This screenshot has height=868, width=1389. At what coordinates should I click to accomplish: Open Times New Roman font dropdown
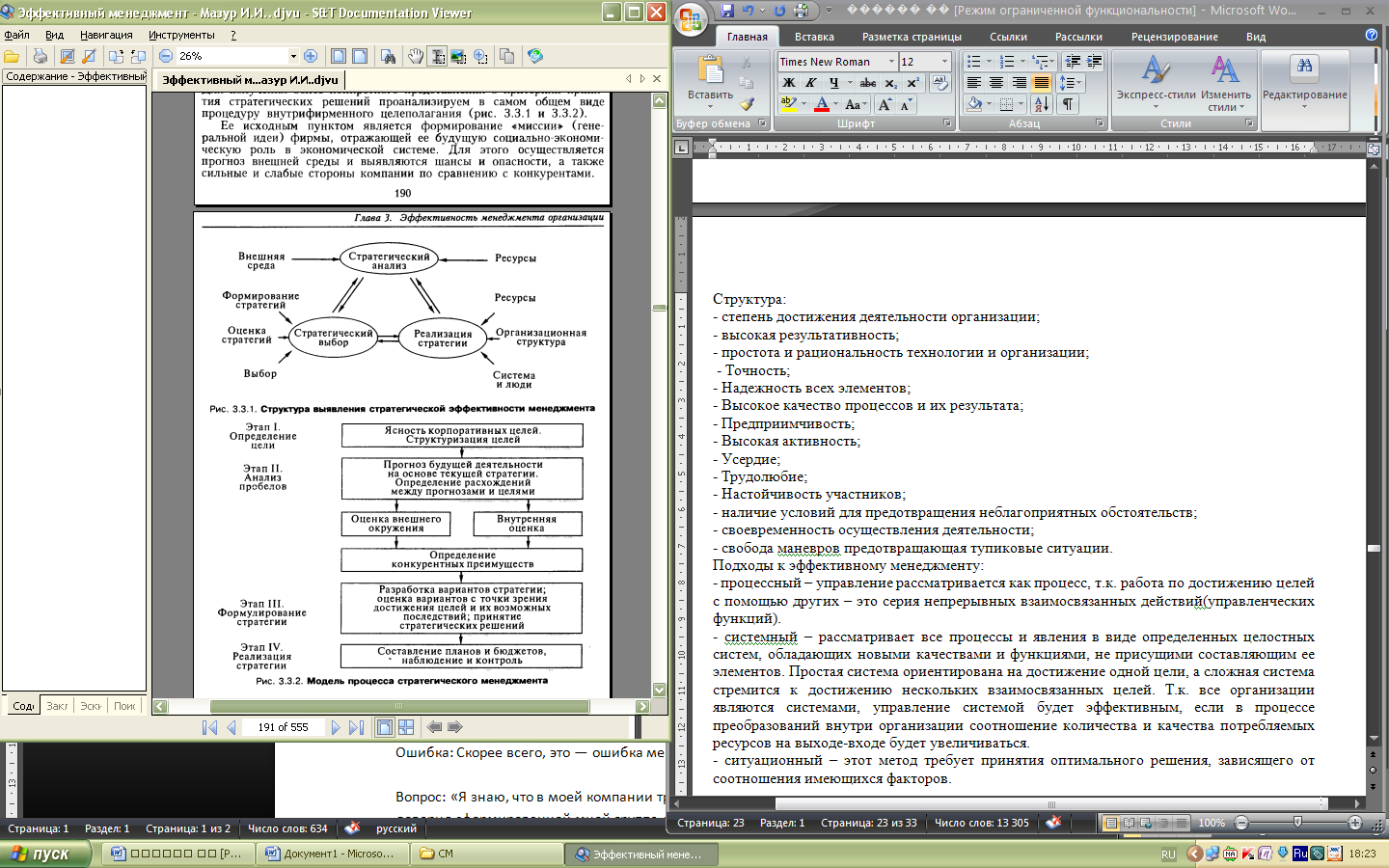tap(891, 62)
